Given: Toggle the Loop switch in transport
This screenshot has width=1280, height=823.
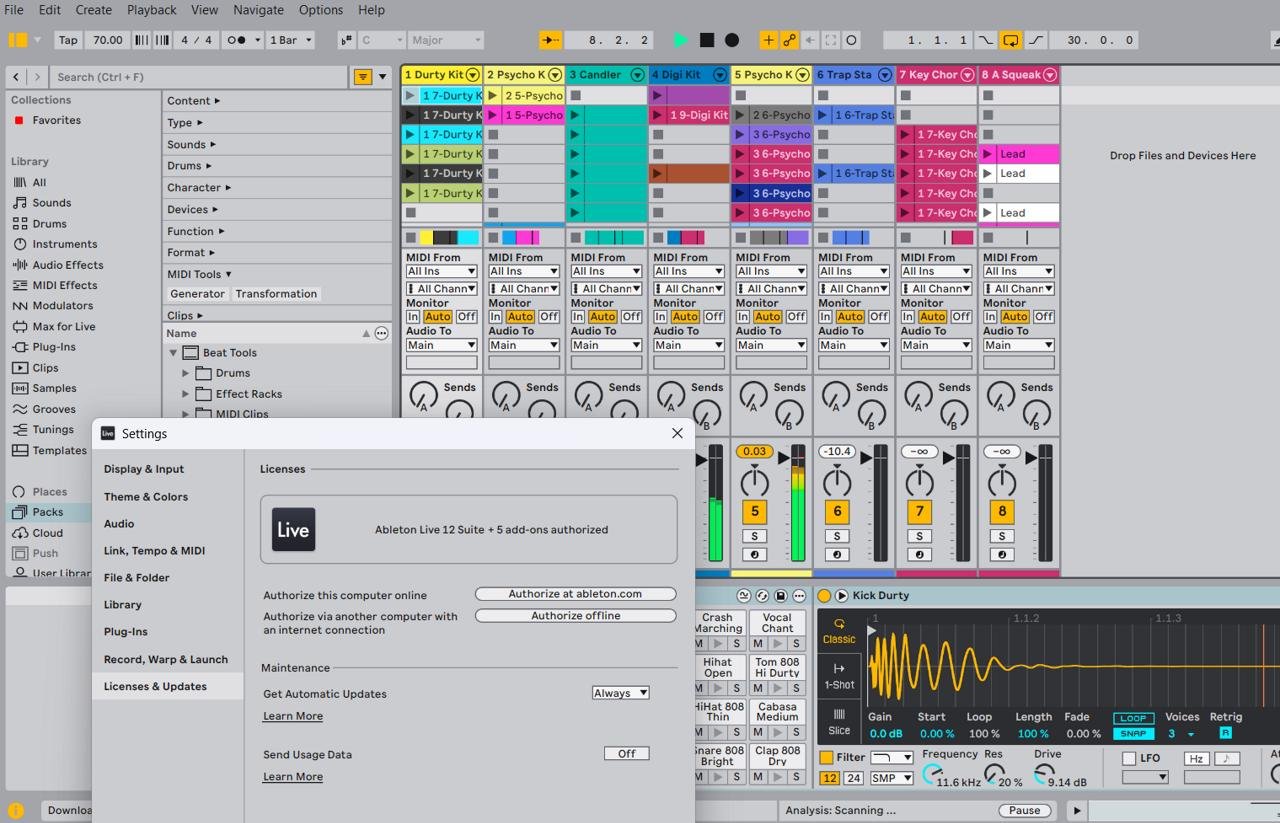Looking at the screenshot, I should click(x=1011, y=40).
